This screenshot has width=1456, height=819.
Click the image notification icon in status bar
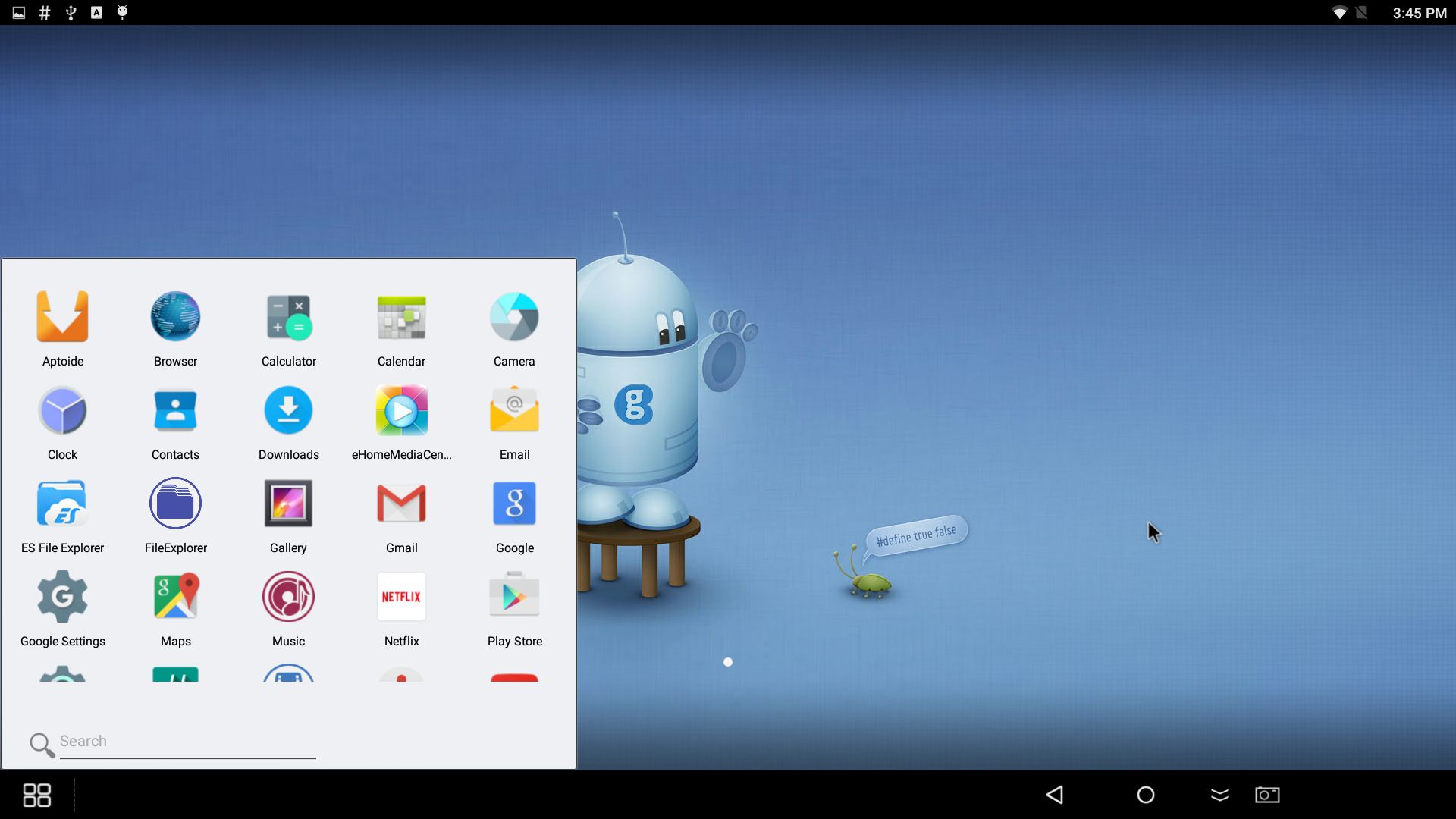[19, 13]
